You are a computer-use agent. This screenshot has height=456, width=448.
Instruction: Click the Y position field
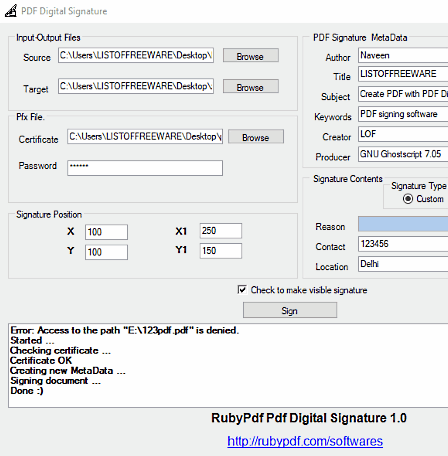(106, 252)
